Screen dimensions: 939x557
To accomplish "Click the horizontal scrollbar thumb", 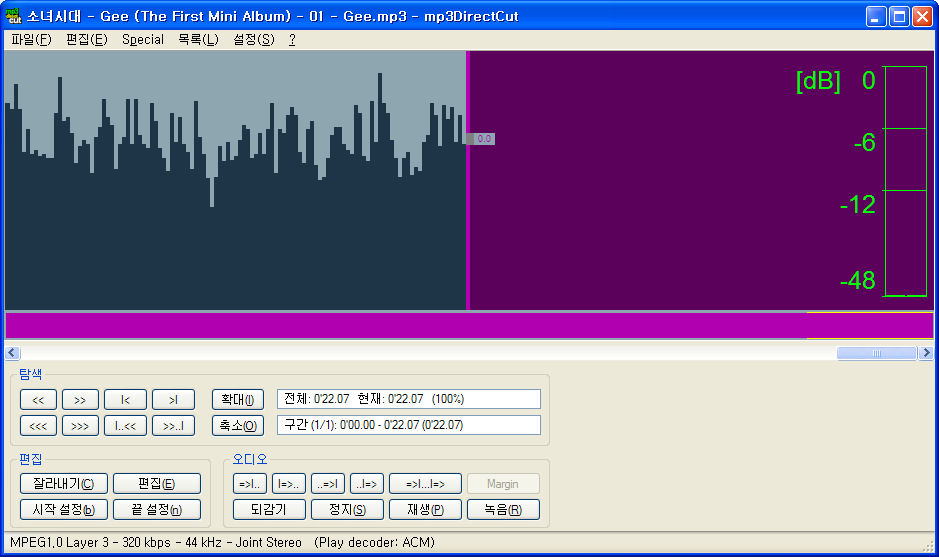I will coord(877,353).
